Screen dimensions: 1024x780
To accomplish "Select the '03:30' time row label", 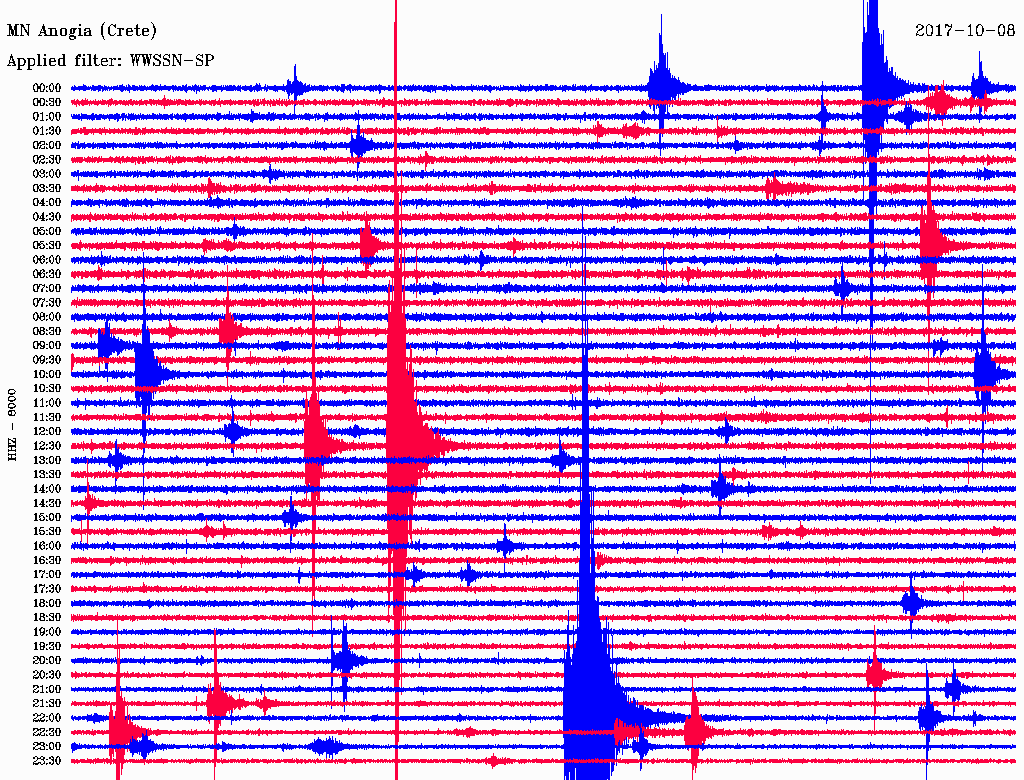I will click(47, 188).
